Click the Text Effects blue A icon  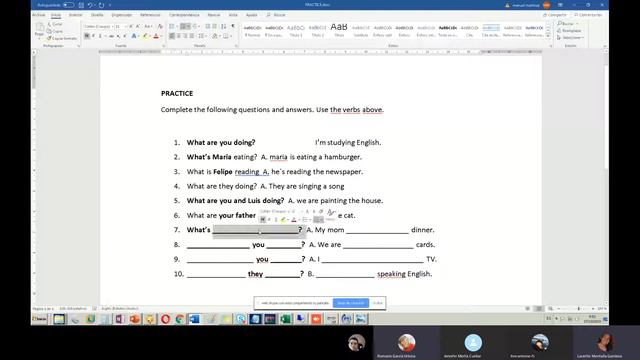point(134,36)
